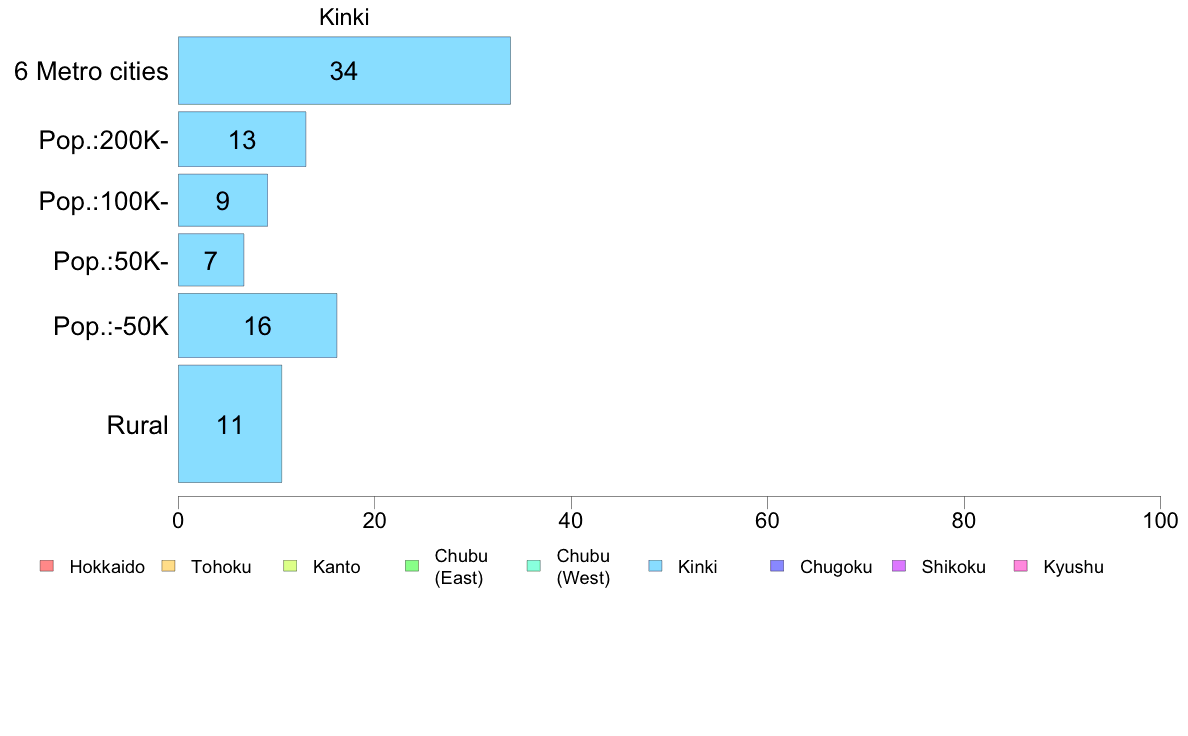Click the Shikoku legend label text
The height and width of the screenshot is (736, 1188).
coord(953,567)
